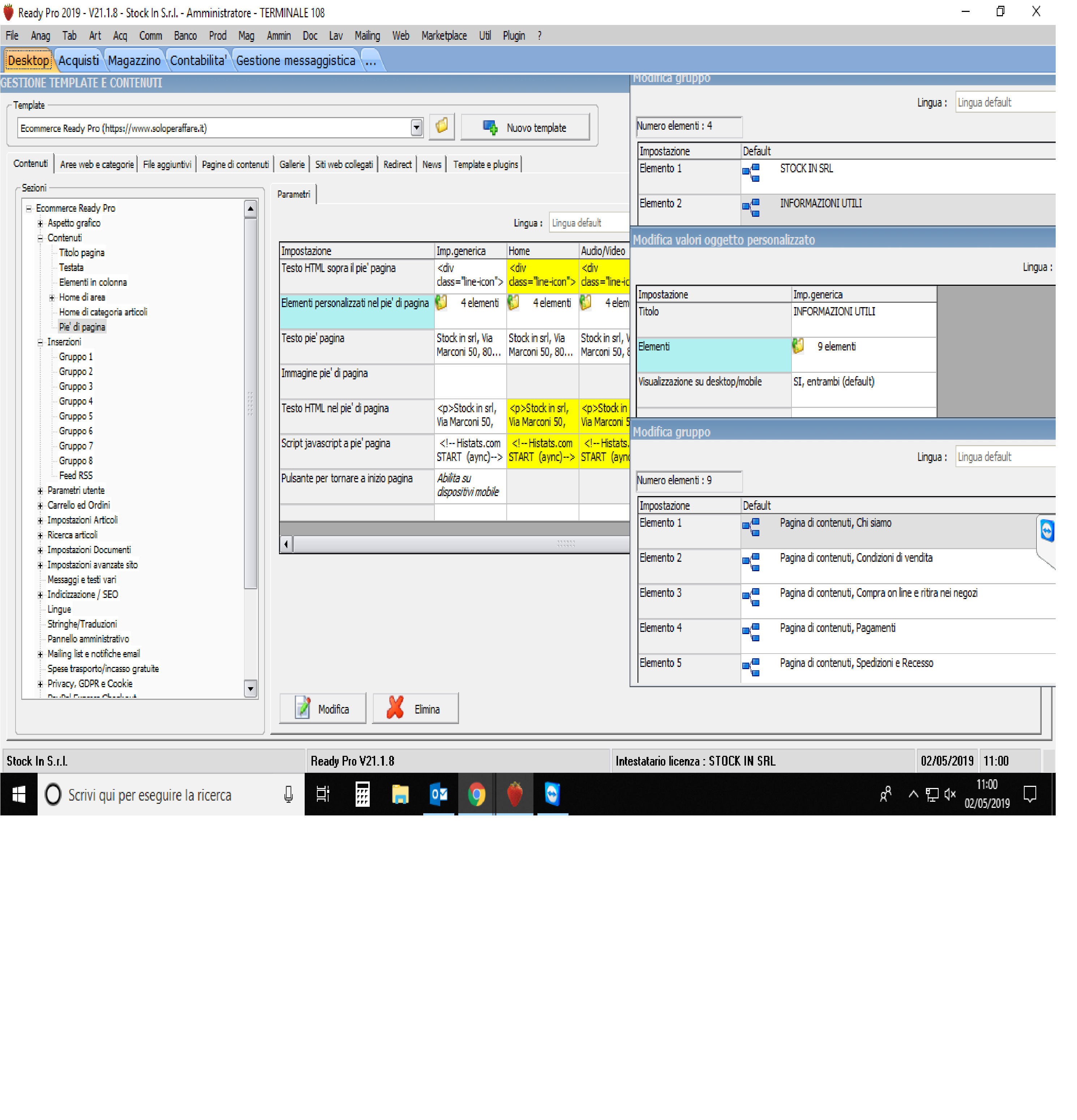Screen dimensions: 1077x1120
Task: Open TeamViewer side panel icon
Action: tap(1047, 530)
